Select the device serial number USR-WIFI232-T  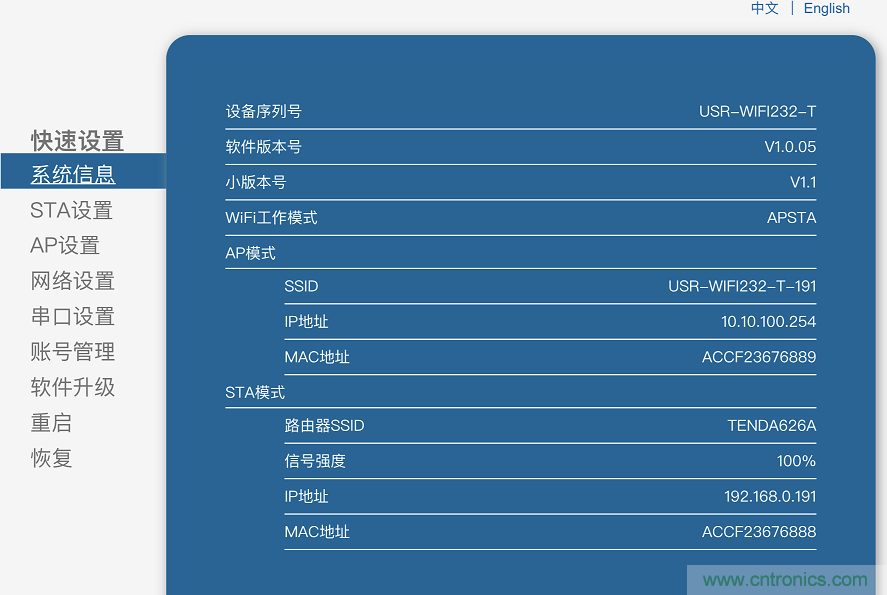[x=758, y=111]
